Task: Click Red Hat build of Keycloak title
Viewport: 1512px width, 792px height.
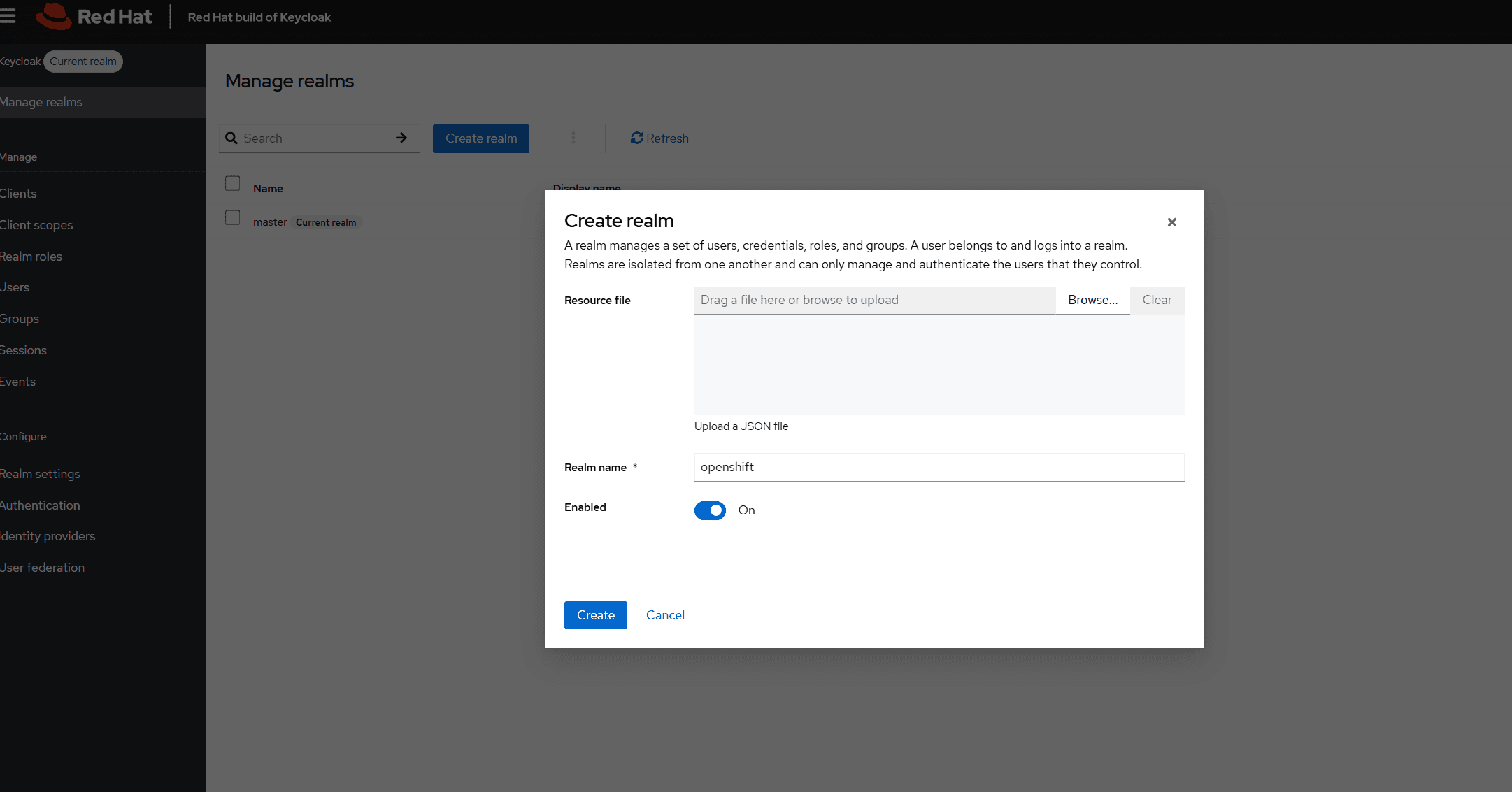Action: (x=259, y=17)
